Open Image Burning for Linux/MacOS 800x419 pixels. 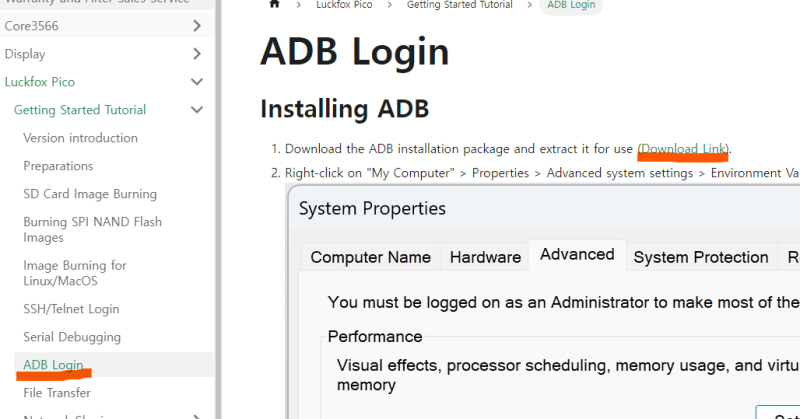click(75, 273)
